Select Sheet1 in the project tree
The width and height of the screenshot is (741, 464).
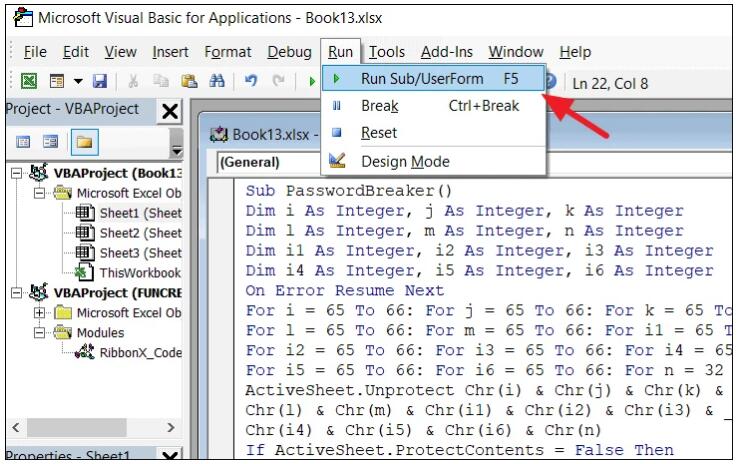140,213
